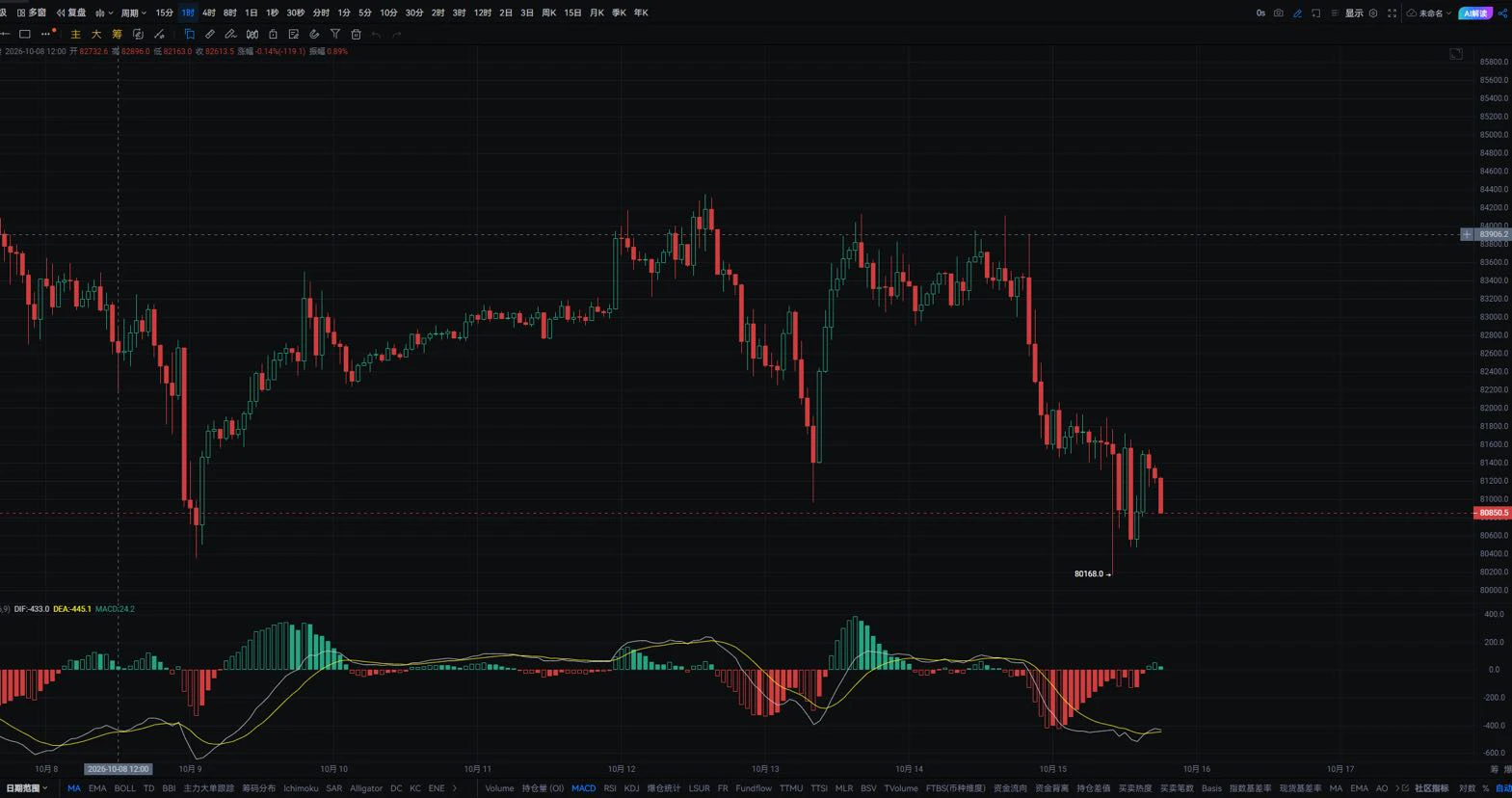Screen dimensions: 1512x798
Task: Click the 主 yellow indicator icon
Action: click(x=75, y=34)
